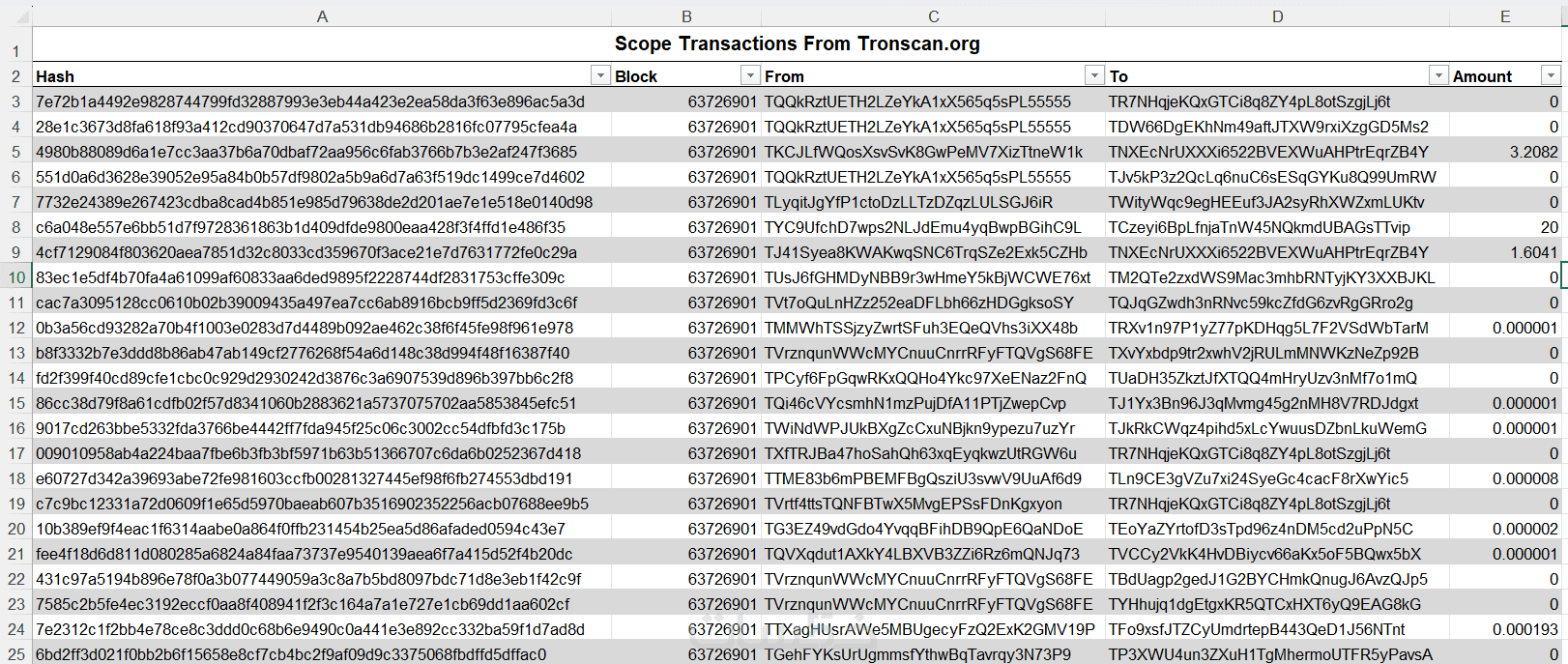Select row 10 header
This screenshot has height=664, width=1568.
(x=16, y=277)
